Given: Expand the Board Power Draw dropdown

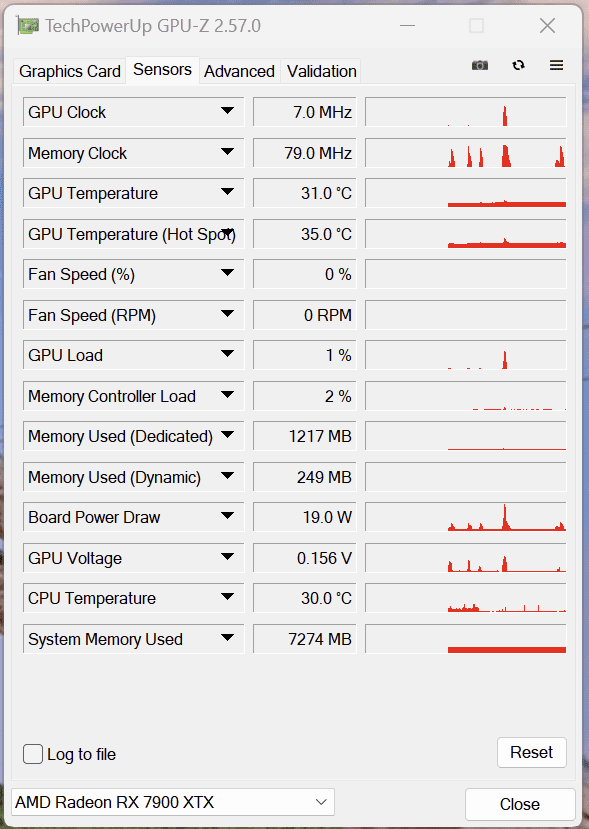Looking at the screenshot, I should 227,516.
